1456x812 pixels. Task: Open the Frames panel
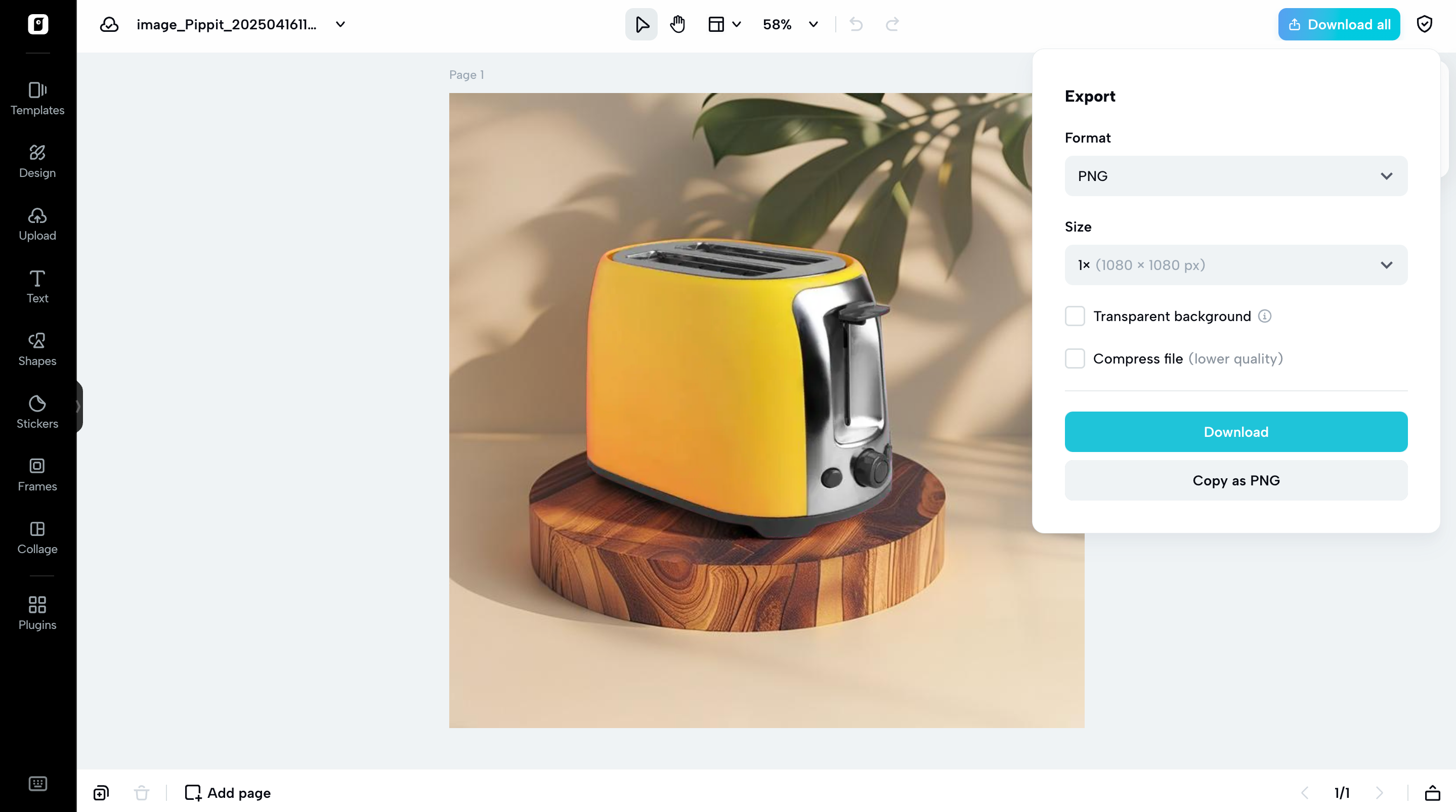tap(37, 475)
